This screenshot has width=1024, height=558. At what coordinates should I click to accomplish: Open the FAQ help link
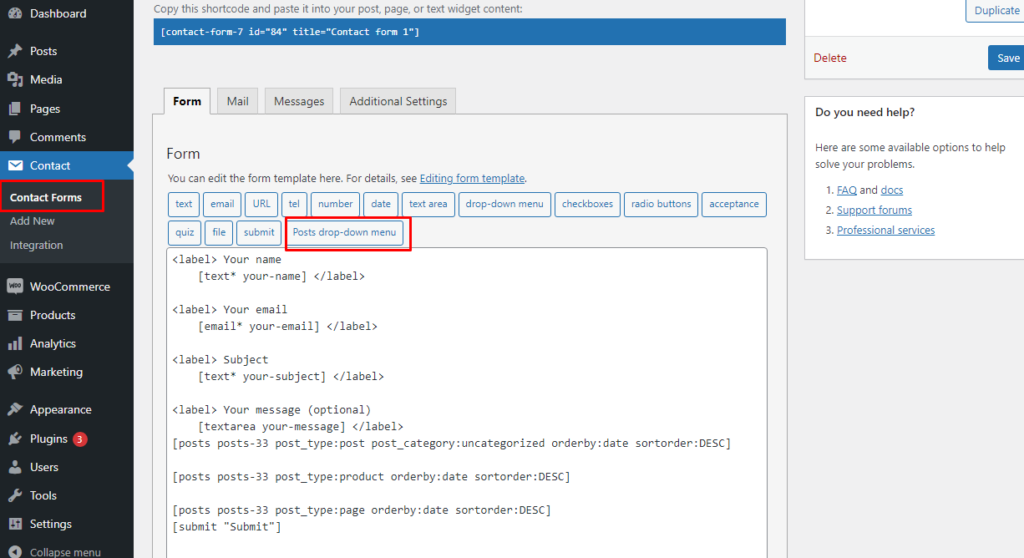tap(846, 190)
